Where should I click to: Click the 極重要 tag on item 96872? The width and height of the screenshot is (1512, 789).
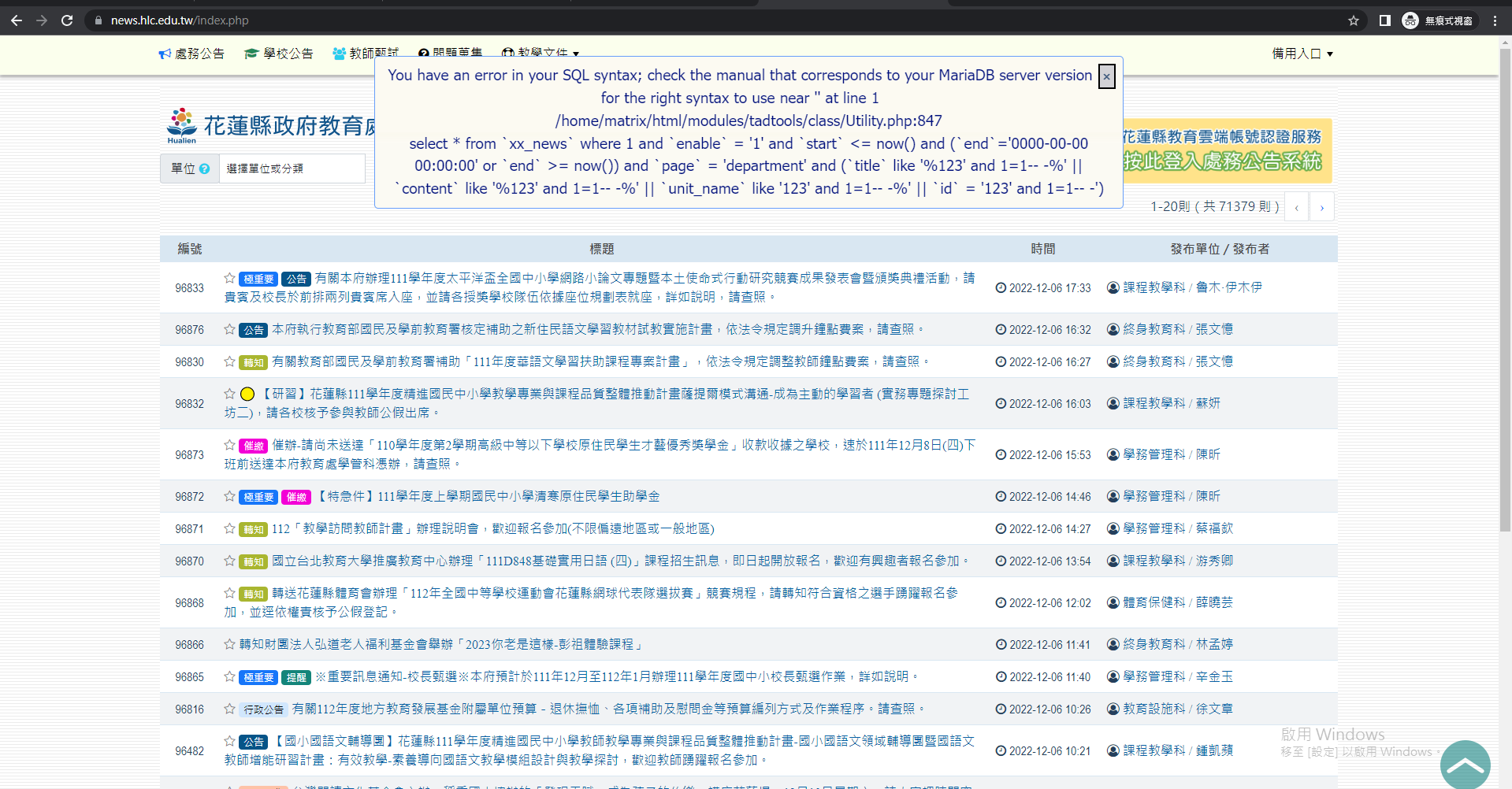tap(258, 497)
